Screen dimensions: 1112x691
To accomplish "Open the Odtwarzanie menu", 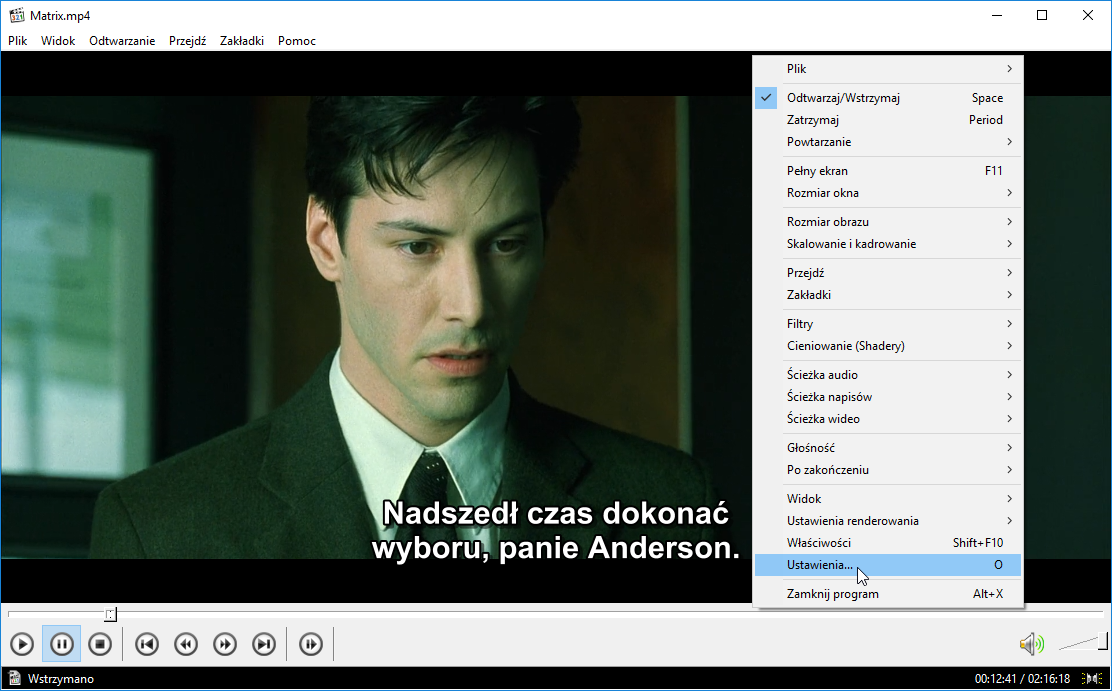I will pos(122,40).
